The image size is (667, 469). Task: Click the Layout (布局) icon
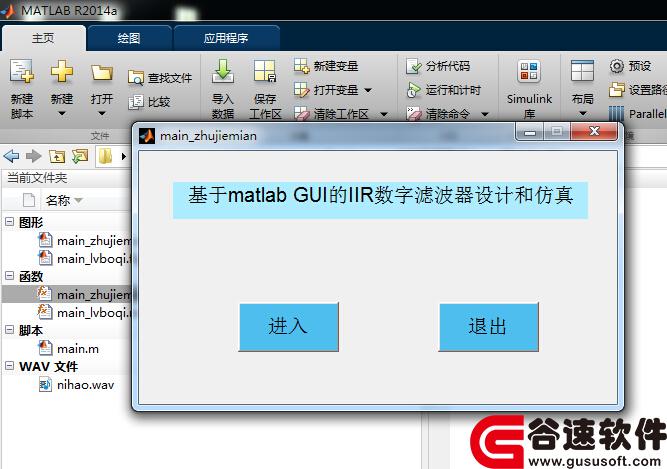pos(582,71)
